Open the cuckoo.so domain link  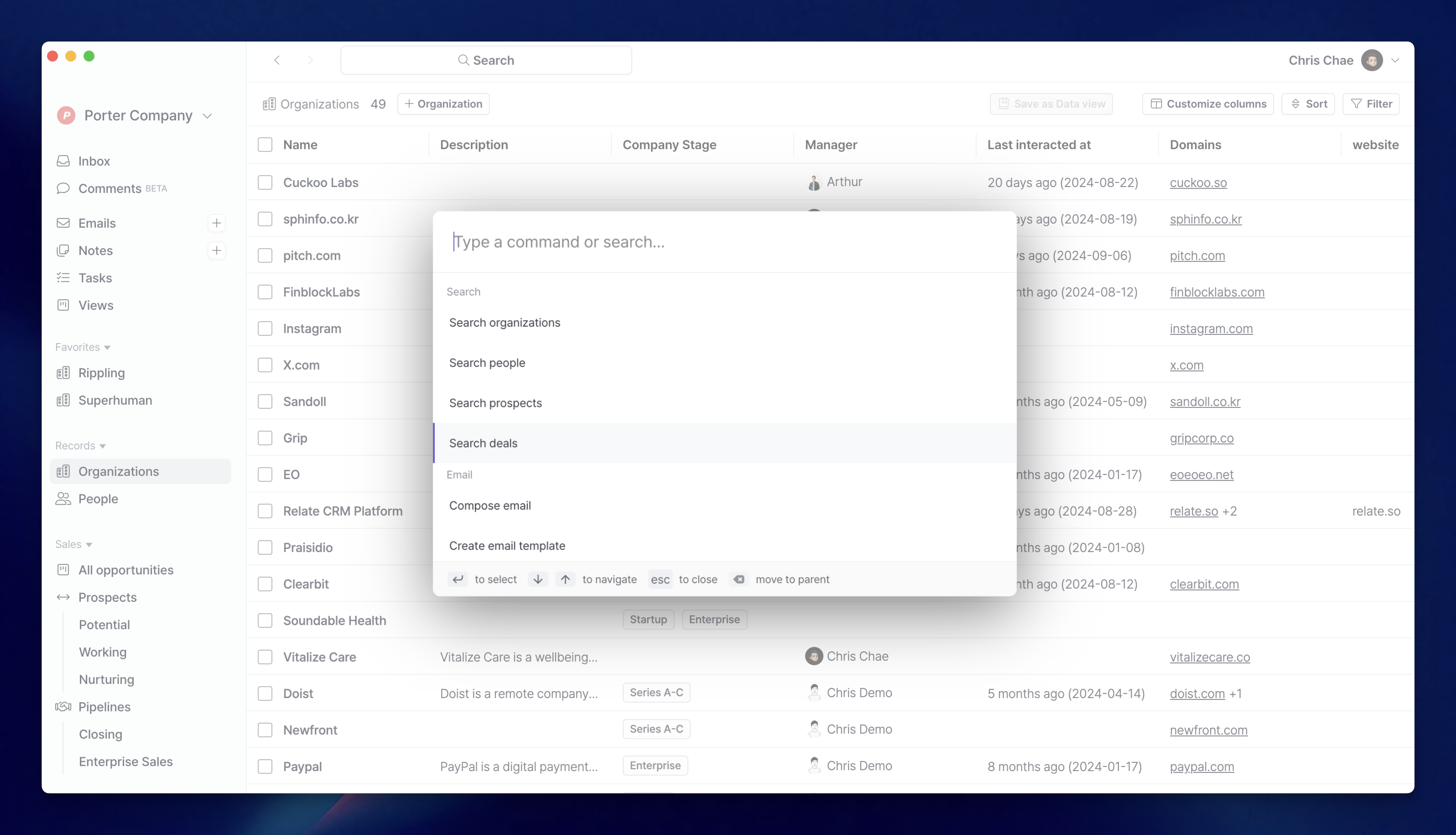point(1198,183)
